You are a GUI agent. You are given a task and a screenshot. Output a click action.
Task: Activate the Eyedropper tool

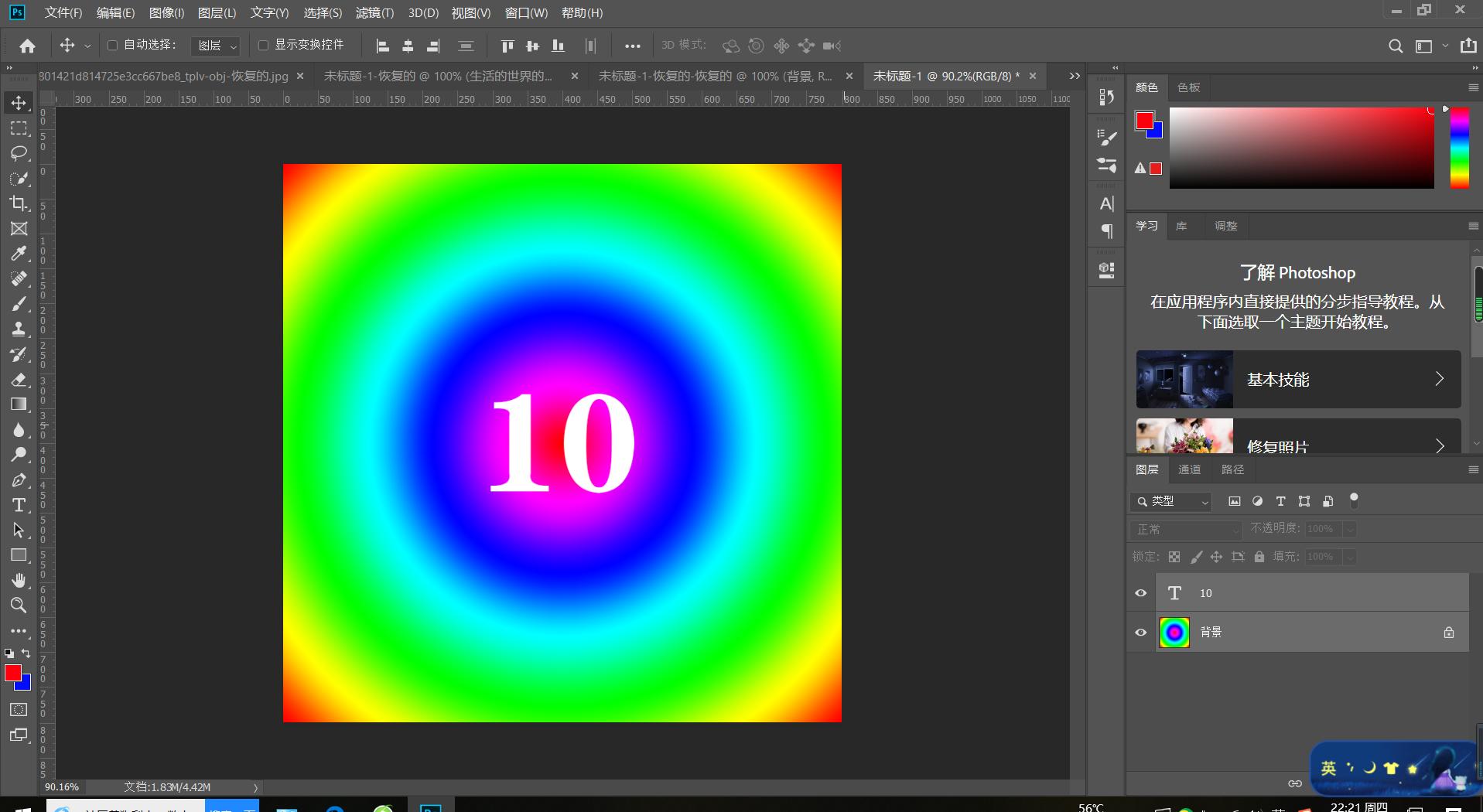19,254
